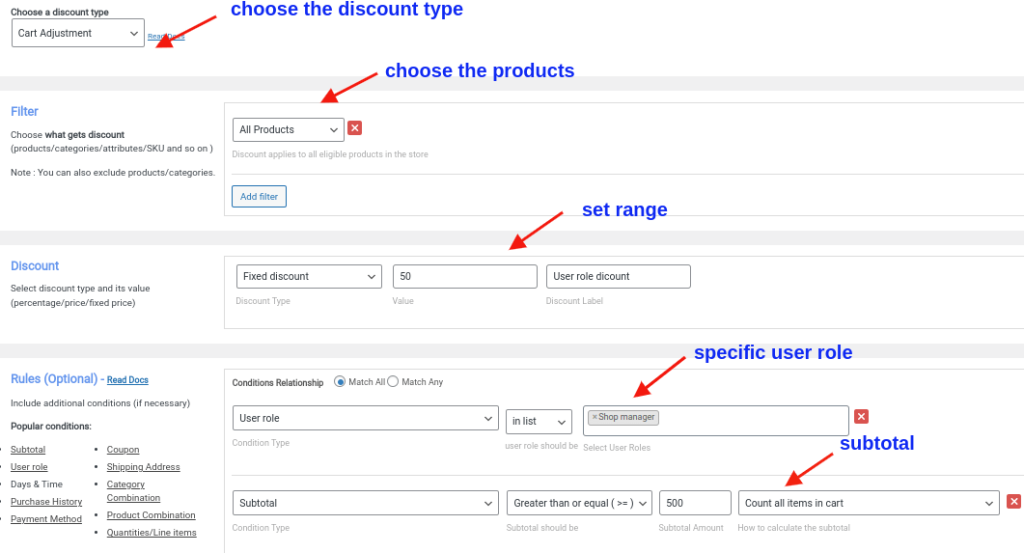Open the Read Docs link beside Rules
The height and width of the screenshot is (553, 1024).
pyautogui.click(x=128, y=380)
